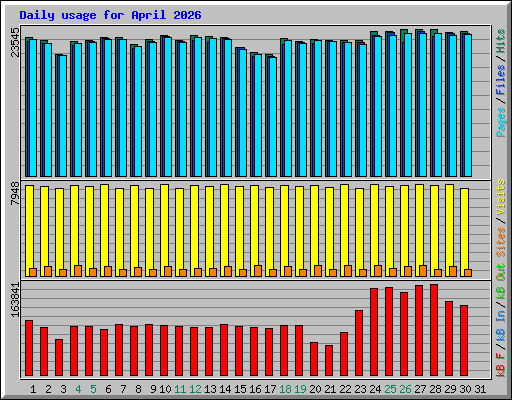Click the cyan pages bar for day 10
This screenshot has width=512, height=400.
coord(168,107)
